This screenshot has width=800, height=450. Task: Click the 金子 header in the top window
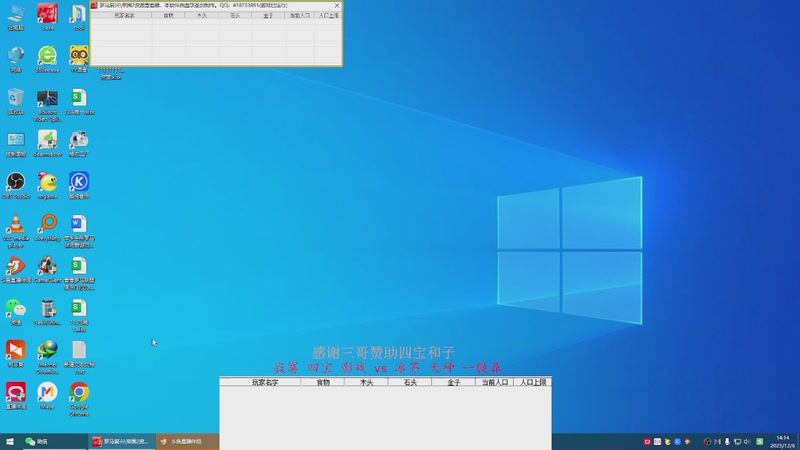point(268,16)
